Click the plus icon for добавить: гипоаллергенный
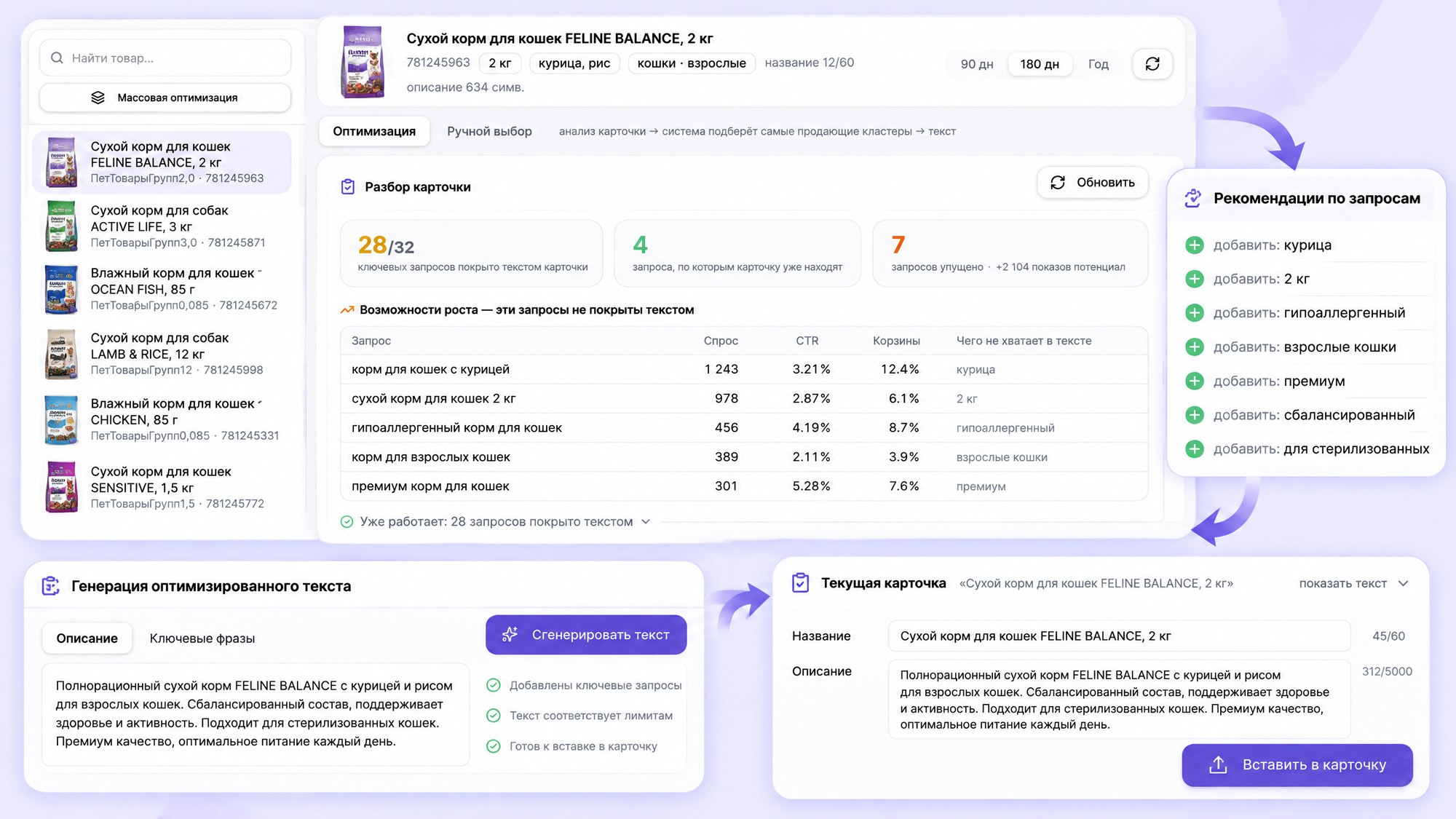This screenshot has width=1456, height=819. (1195, 313)
